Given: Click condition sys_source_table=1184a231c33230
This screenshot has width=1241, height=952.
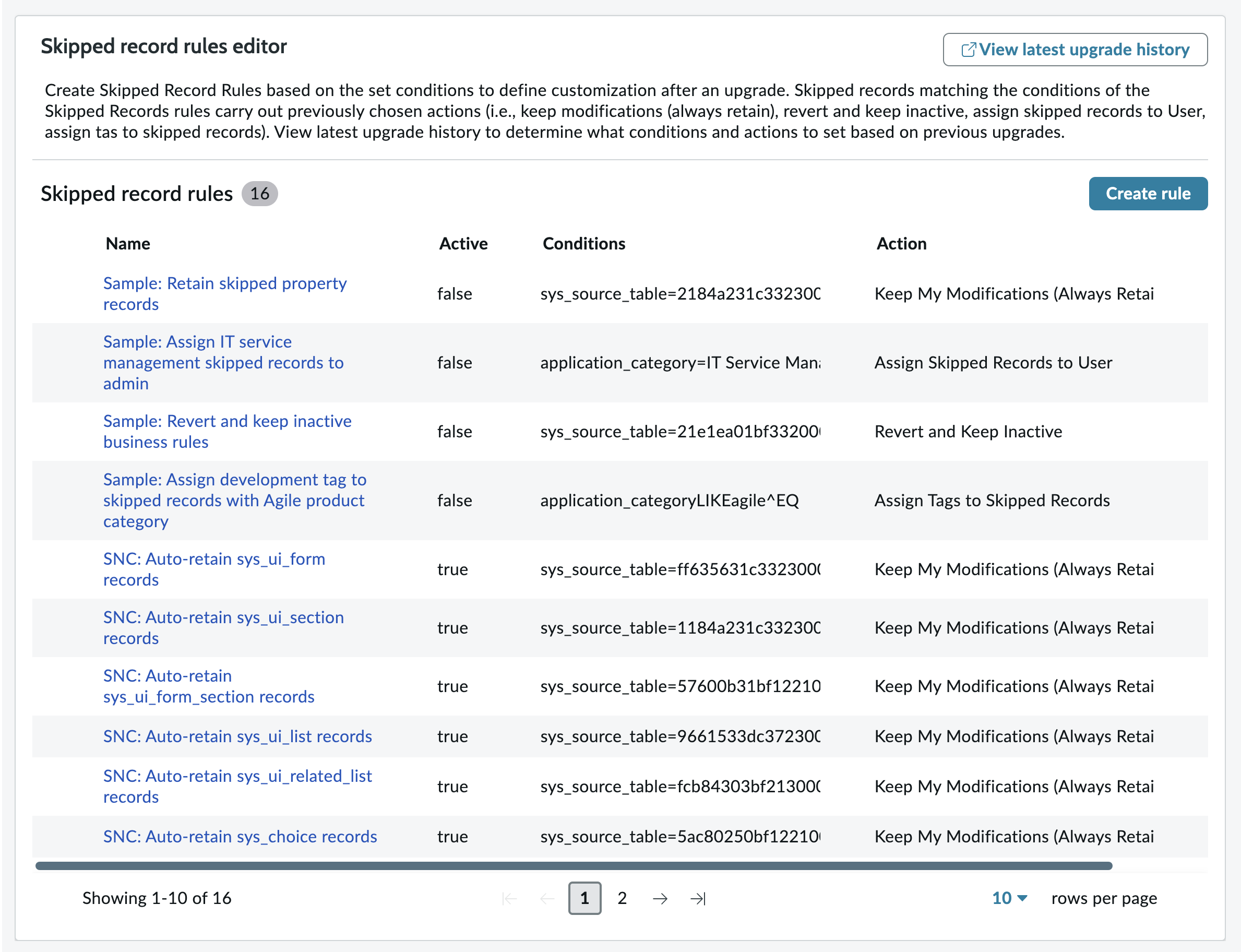Looking at the screenshot, I should tap(680, 627).
